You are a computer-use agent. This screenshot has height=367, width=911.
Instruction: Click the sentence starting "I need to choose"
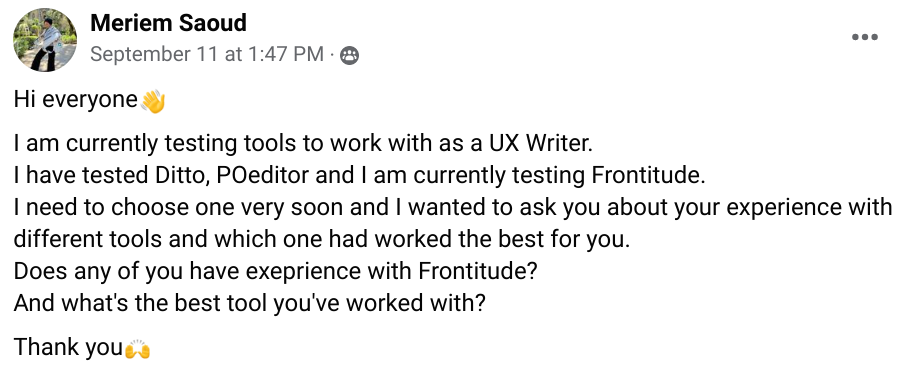click(x=453, y=207)
